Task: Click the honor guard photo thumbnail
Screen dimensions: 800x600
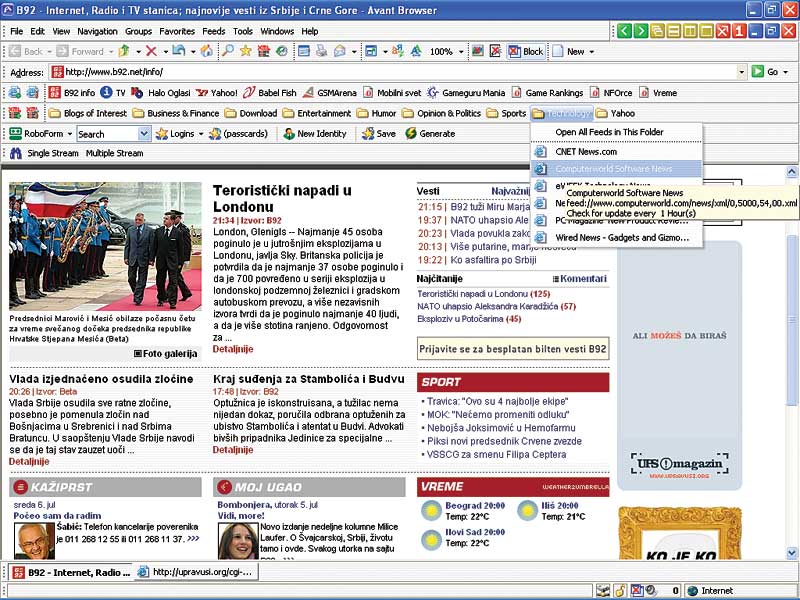Action: [x=105, y=246]
